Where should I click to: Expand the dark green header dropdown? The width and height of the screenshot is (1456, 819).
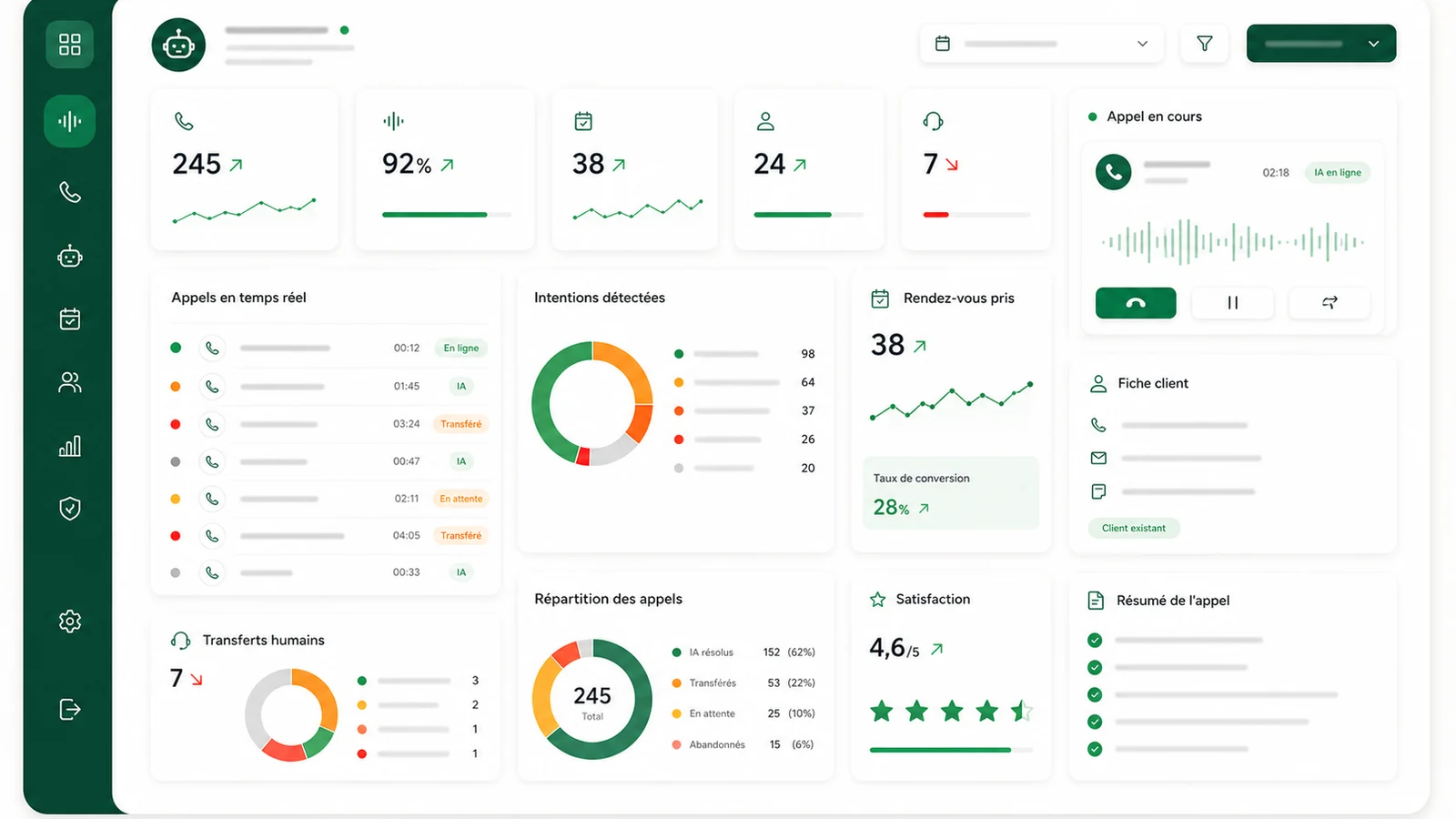pos(1321,44)
